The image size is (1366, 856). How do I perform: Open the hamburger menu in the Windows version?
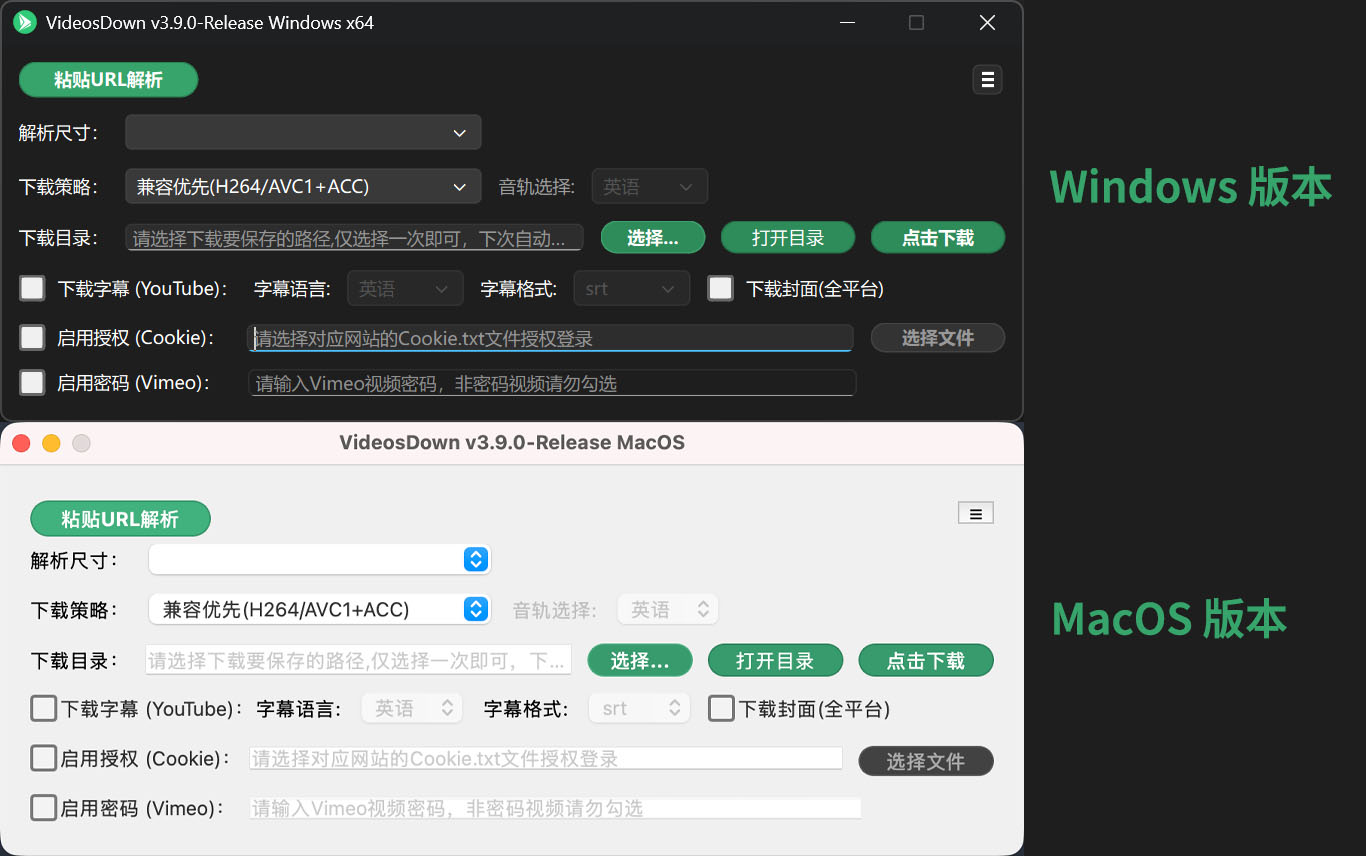click(987, 79)
